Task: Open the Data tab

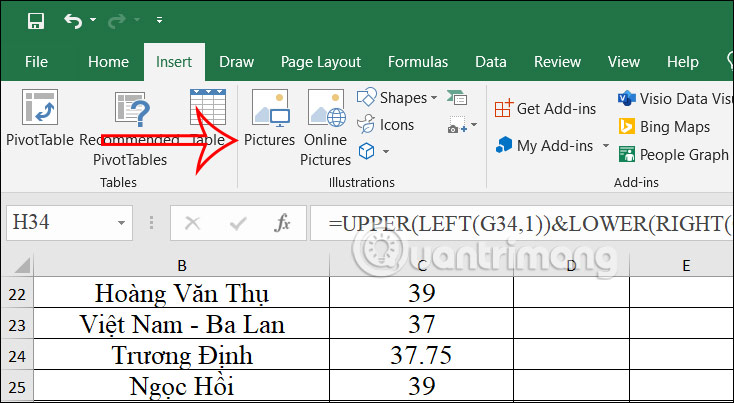Action: click(491, 62)
